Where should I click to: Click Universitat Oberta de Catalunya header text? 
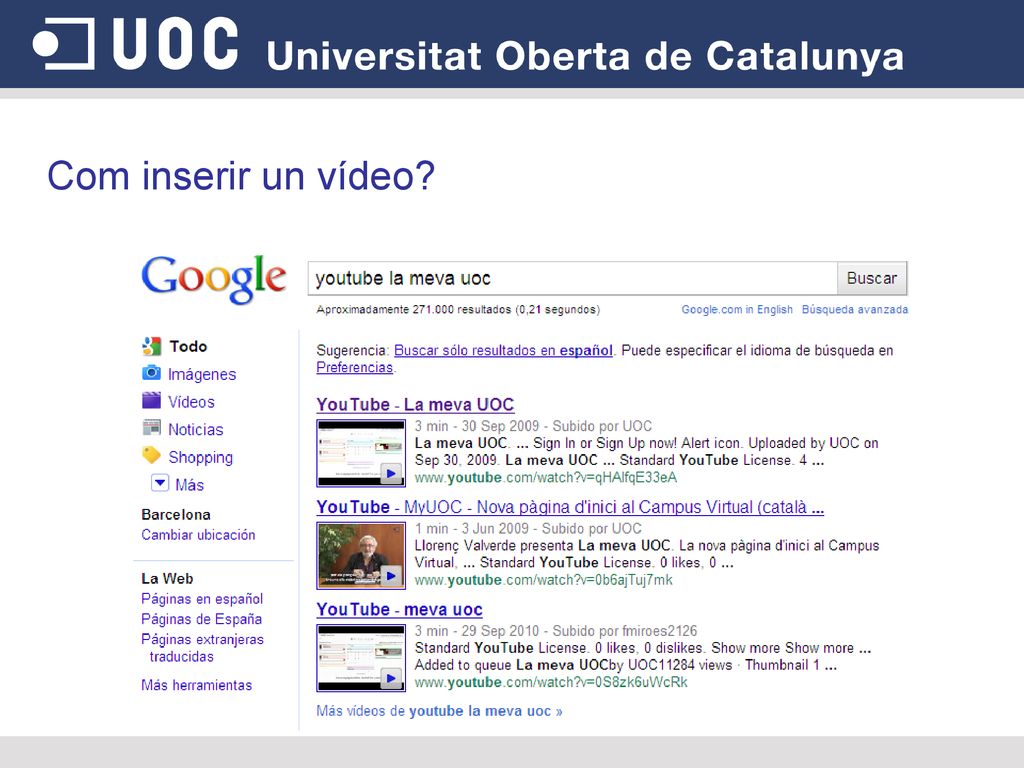tap(585, 56)
